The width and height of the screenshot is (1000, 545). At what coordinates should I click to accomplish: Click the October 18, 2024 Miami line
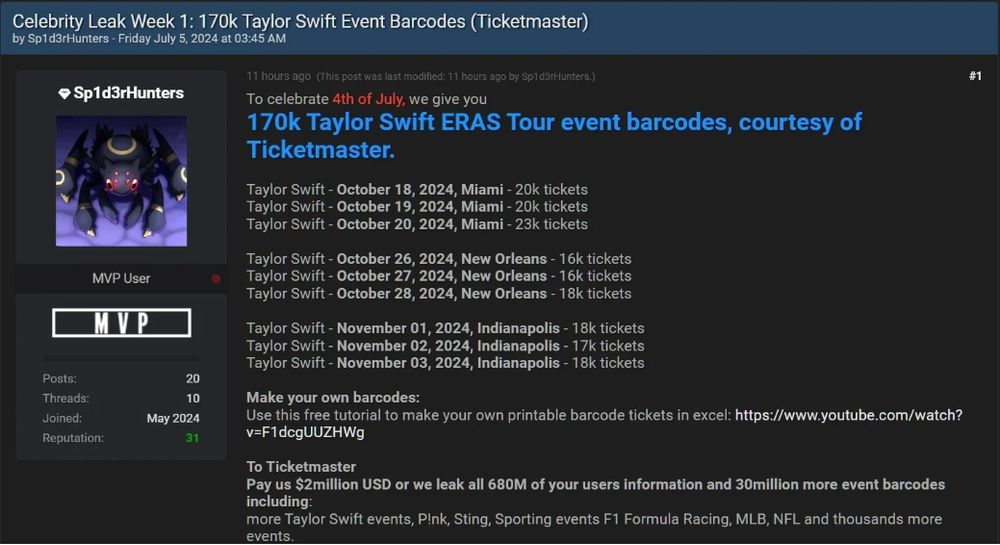pyautogui.click(x=417, y=189)
